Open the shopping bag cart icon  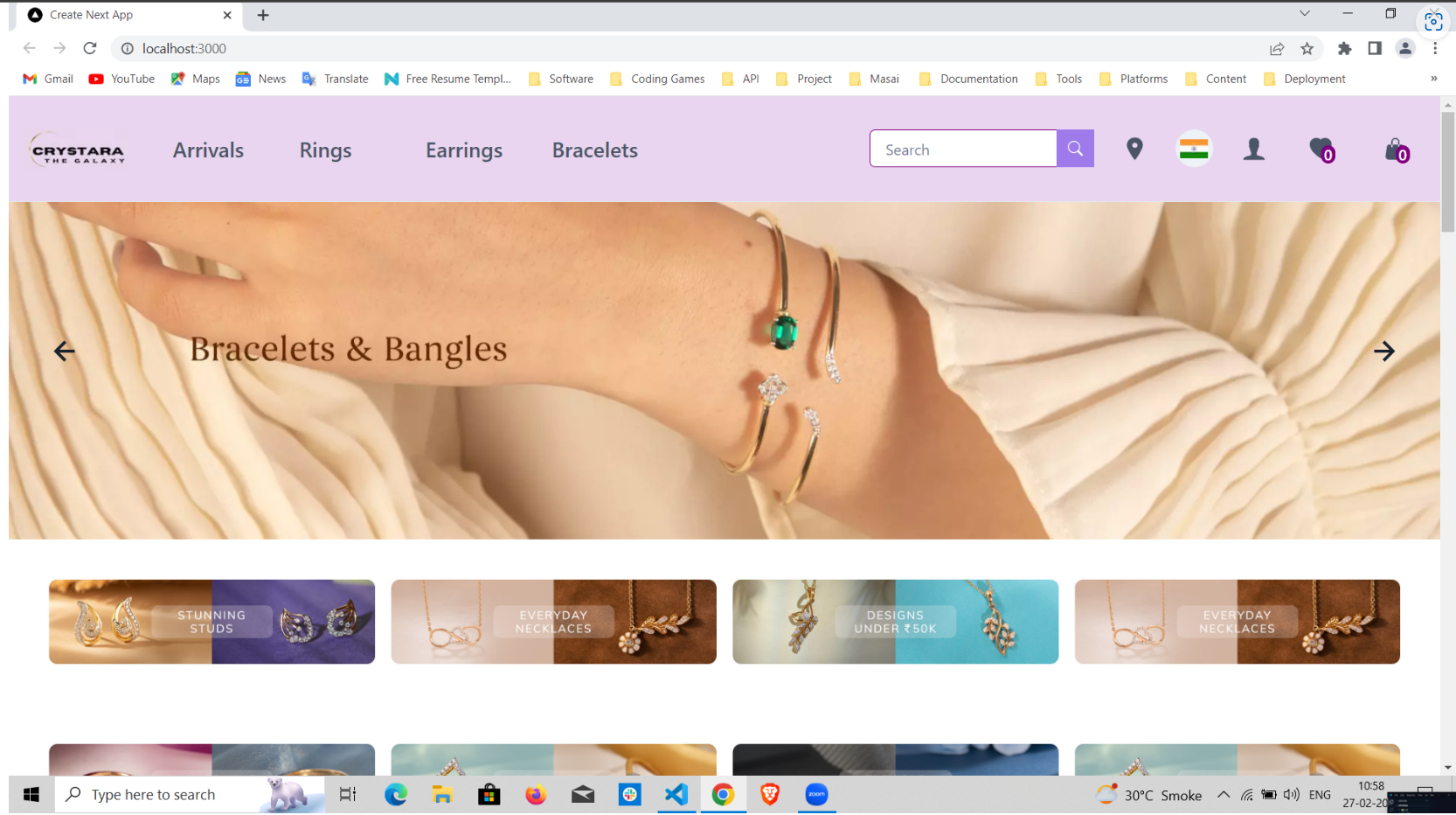tap(1396, 150)
